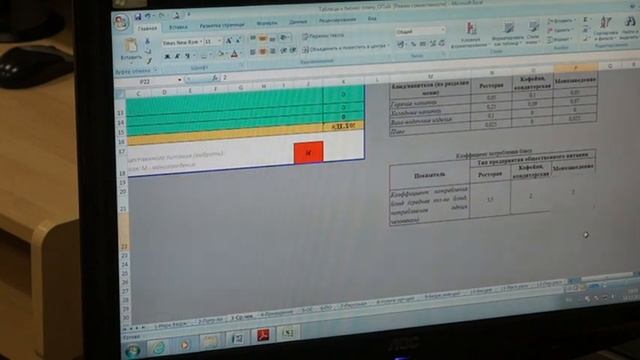Screen dimensions: 640x360
Task: Toggle highlighted middle vertical alignment
Action: (263, 39)
